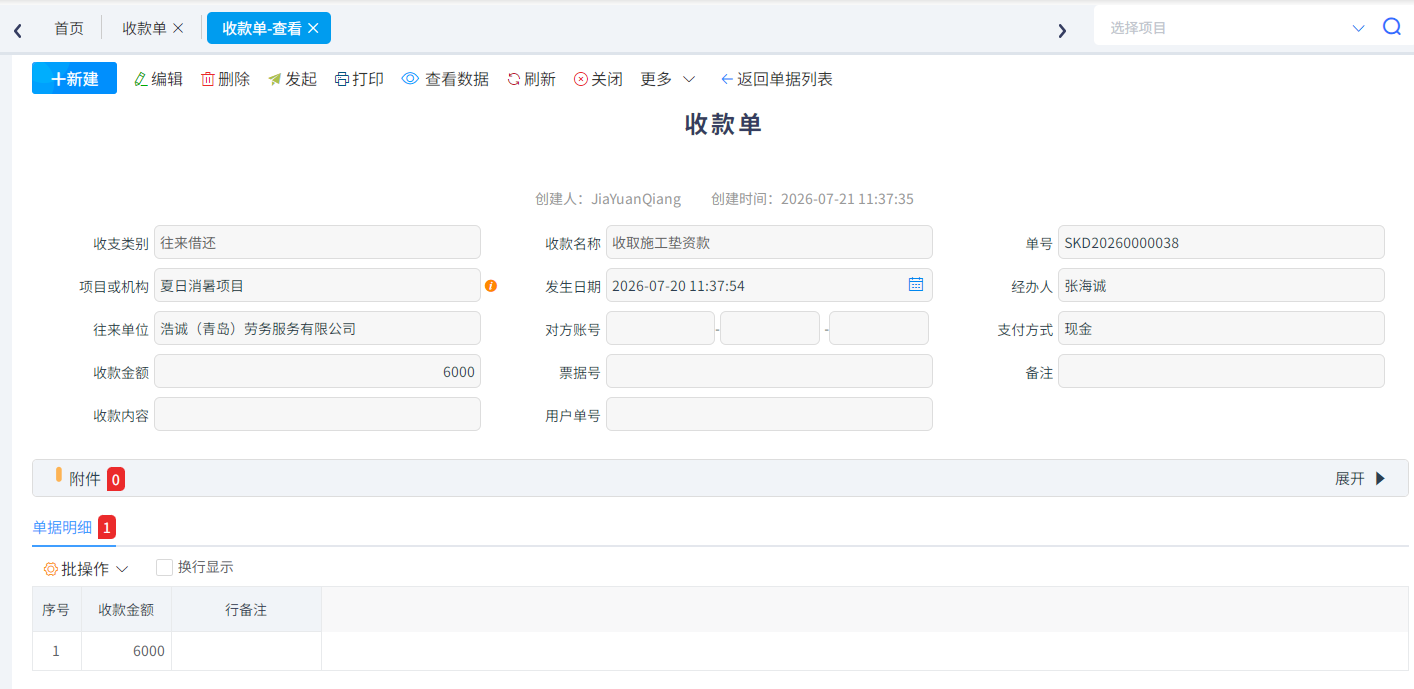Screen dimensions: 1414x689
Task: Switch to the 首页 tab
Action: (69, 28)
